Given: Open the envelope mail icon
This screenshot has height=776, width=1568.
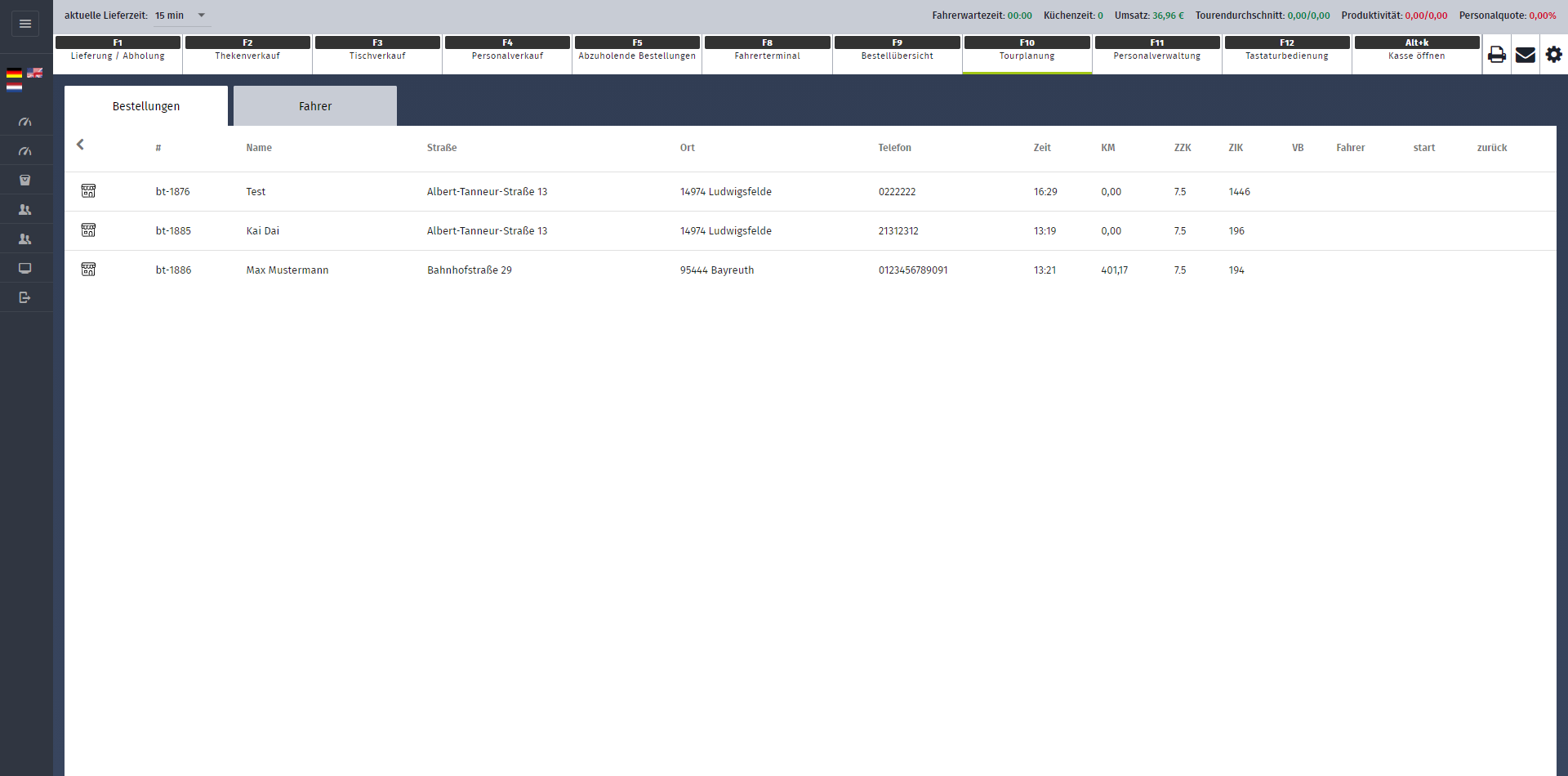Looking at the screenshot, I should click(1525, 55).
